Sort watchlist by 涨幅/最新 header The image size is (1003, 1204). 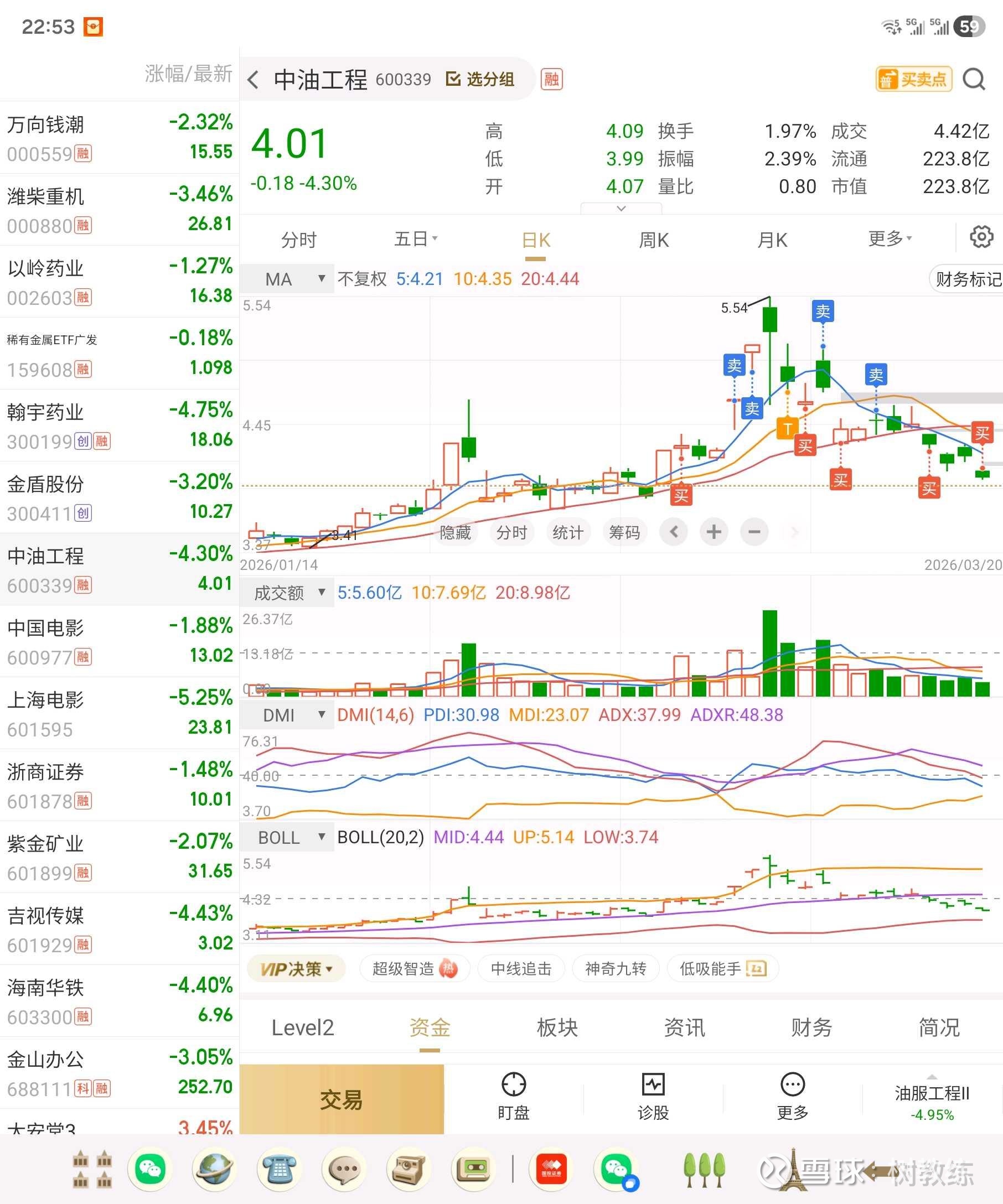pyautogui.click(x=188, y=74)
